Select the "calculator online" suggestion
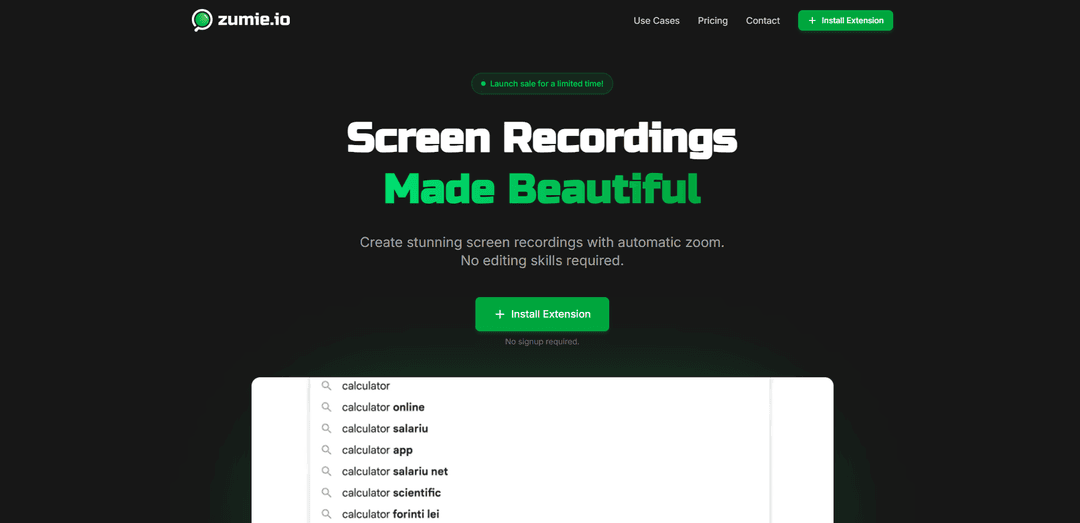Image resolution: width=1080 pixels, height=523 pixels. [383, 407]
